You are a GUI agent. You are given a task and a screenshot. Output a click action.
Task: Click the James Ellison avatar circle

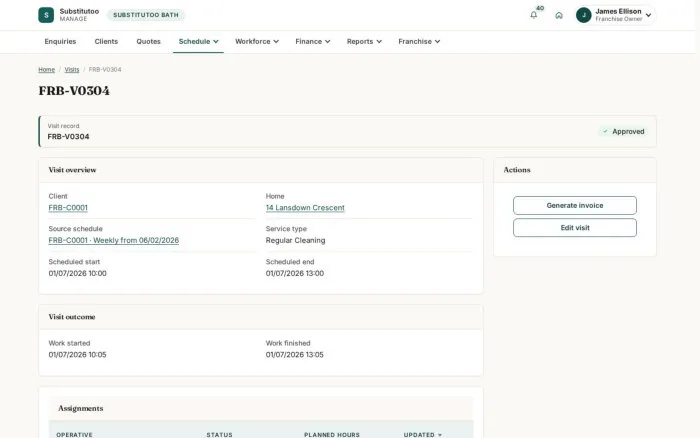[583, 15]
